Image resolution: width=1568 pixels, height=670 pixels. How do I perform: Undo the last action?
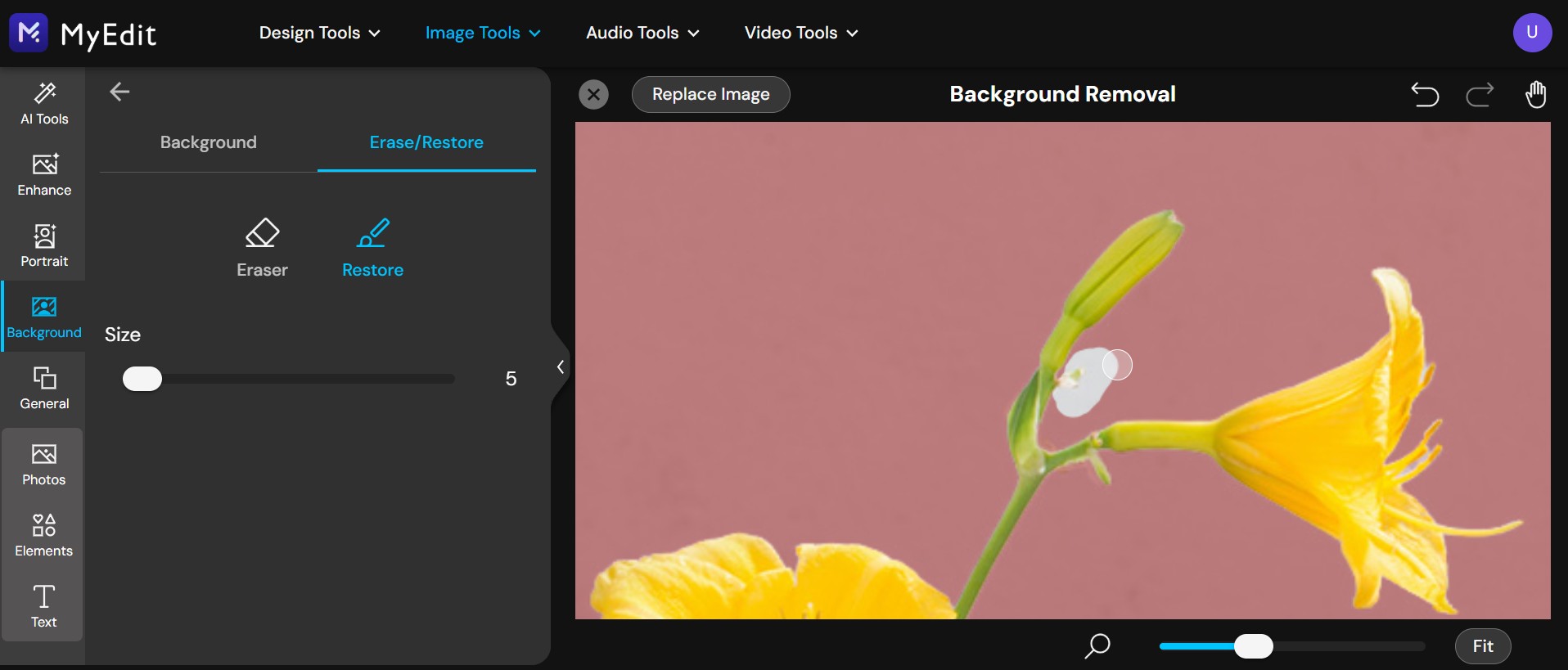[1425, 95]
